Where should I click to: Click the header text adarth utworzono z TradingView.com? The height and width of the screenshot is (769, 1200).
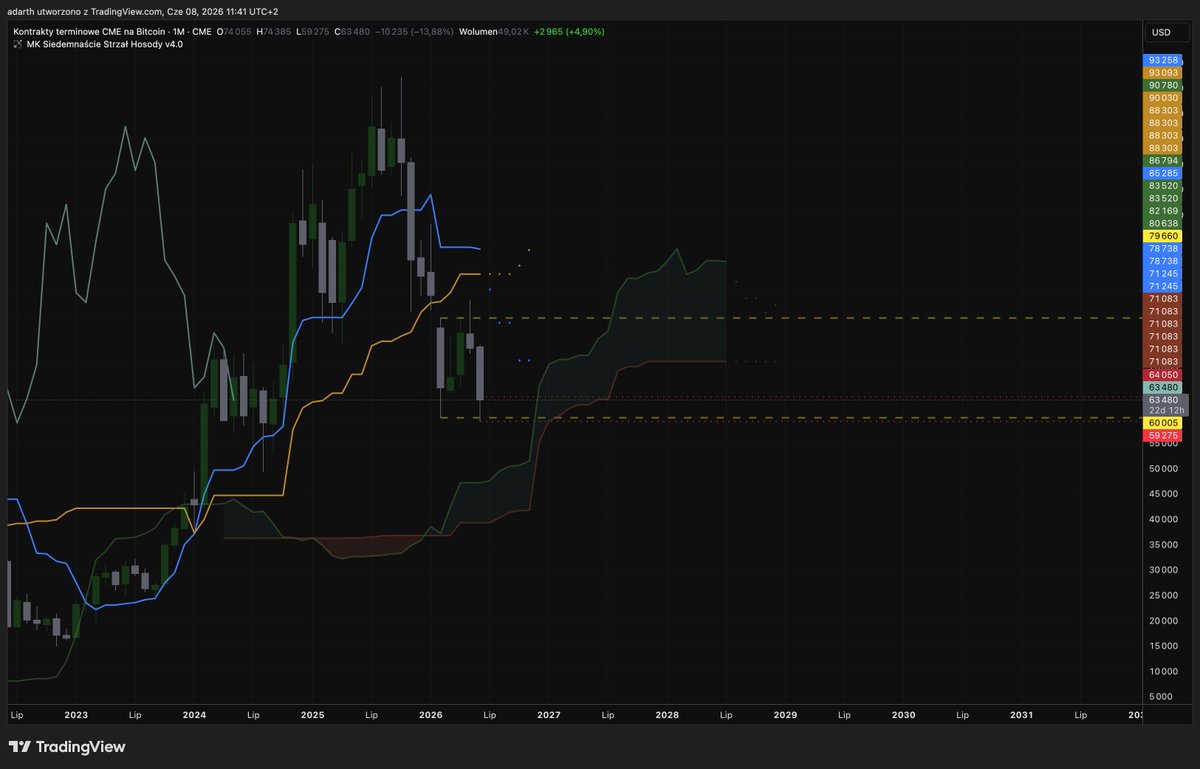pyautogui.click(x=85, y=10)
